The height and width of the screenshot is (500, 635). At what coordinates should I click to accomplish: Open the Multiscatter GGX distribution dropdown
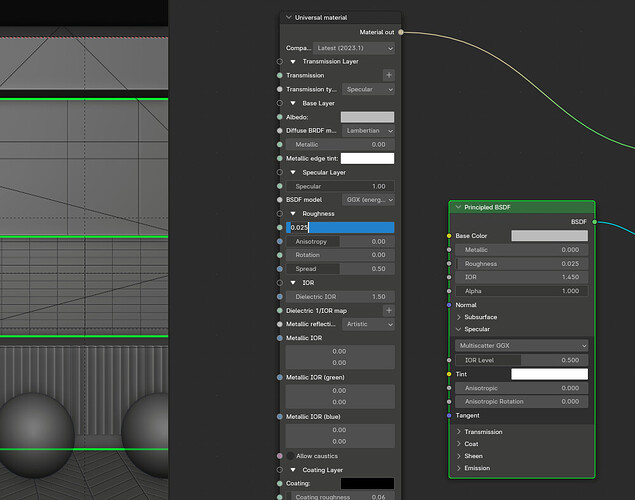522,346
